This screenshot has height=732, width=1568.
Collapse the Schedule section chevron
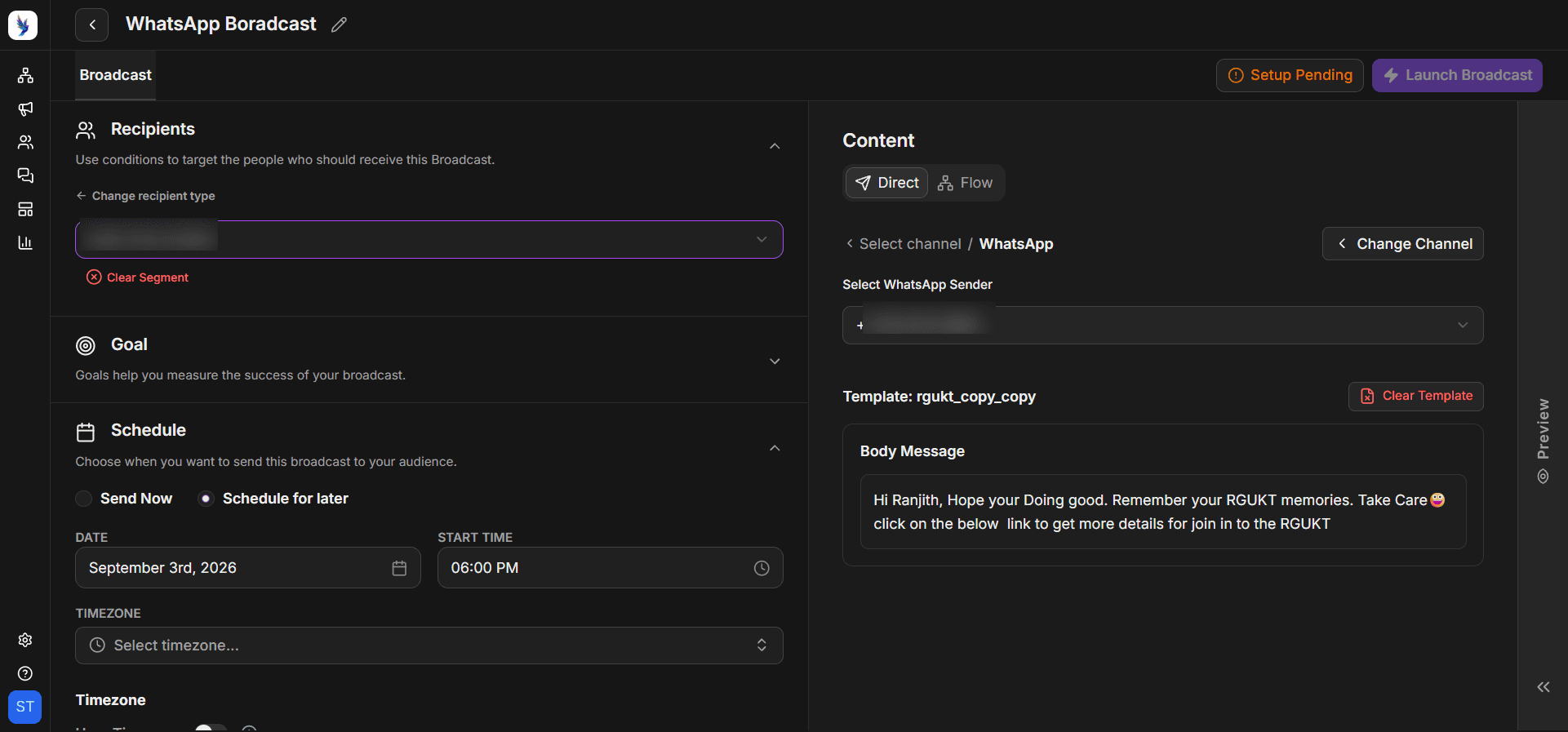tap(775, 448)
